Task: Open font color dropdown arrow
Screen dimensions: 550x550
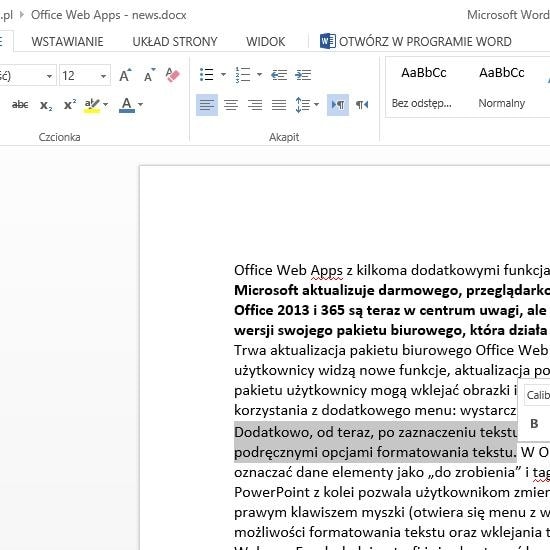Action: pos(140,104)
